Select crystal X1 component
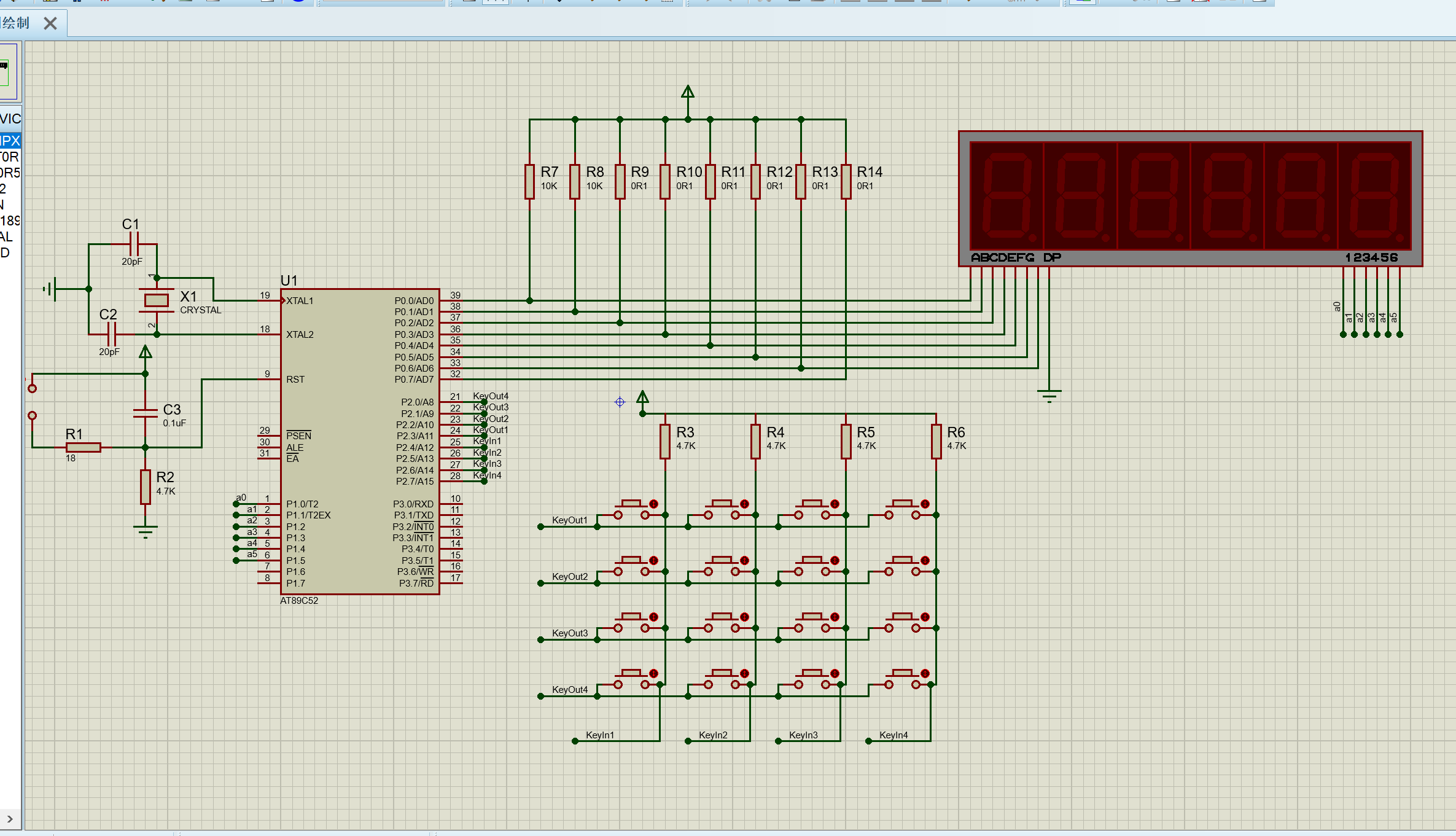This screenshot has width=1456, height=836. (157, 300)
